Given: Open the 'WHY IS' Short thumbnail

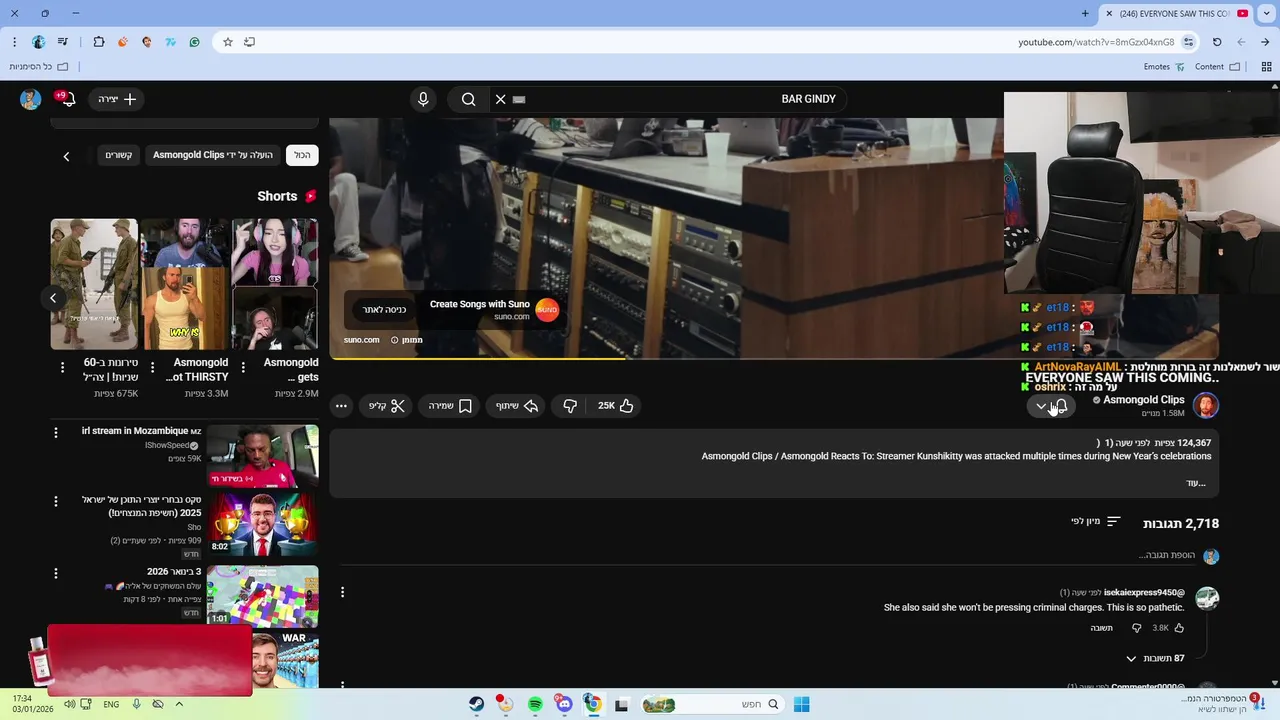Looking at the screenshot, I should coord(185,284).
